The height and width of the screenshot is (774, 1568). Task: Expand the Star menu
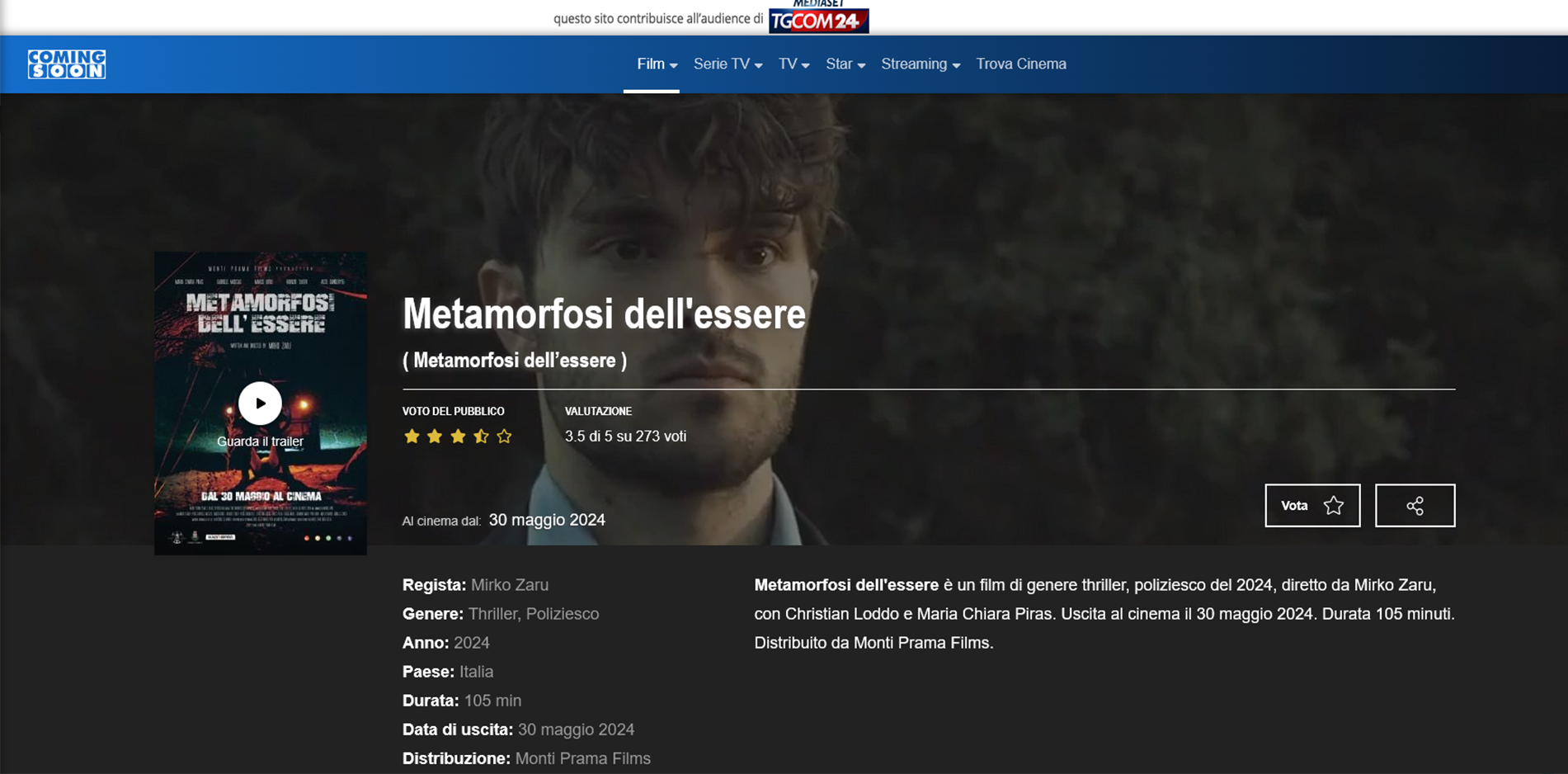pos(845,64)
